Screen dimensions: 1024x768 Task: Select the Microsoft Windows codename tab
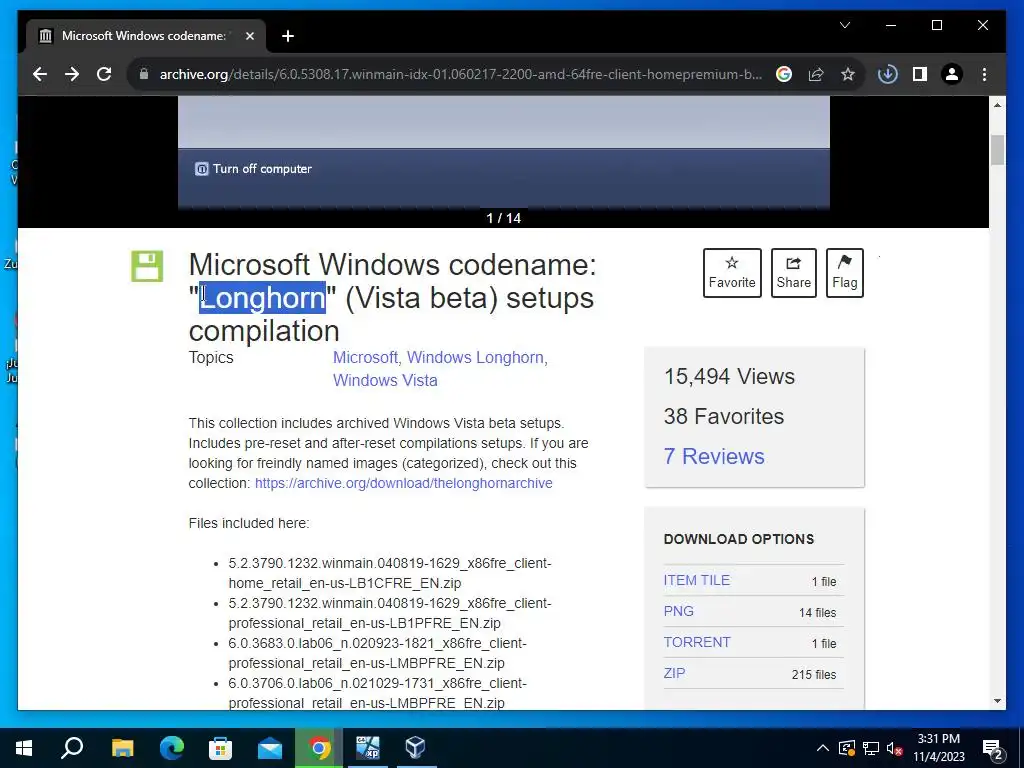(x=146, y=36)
